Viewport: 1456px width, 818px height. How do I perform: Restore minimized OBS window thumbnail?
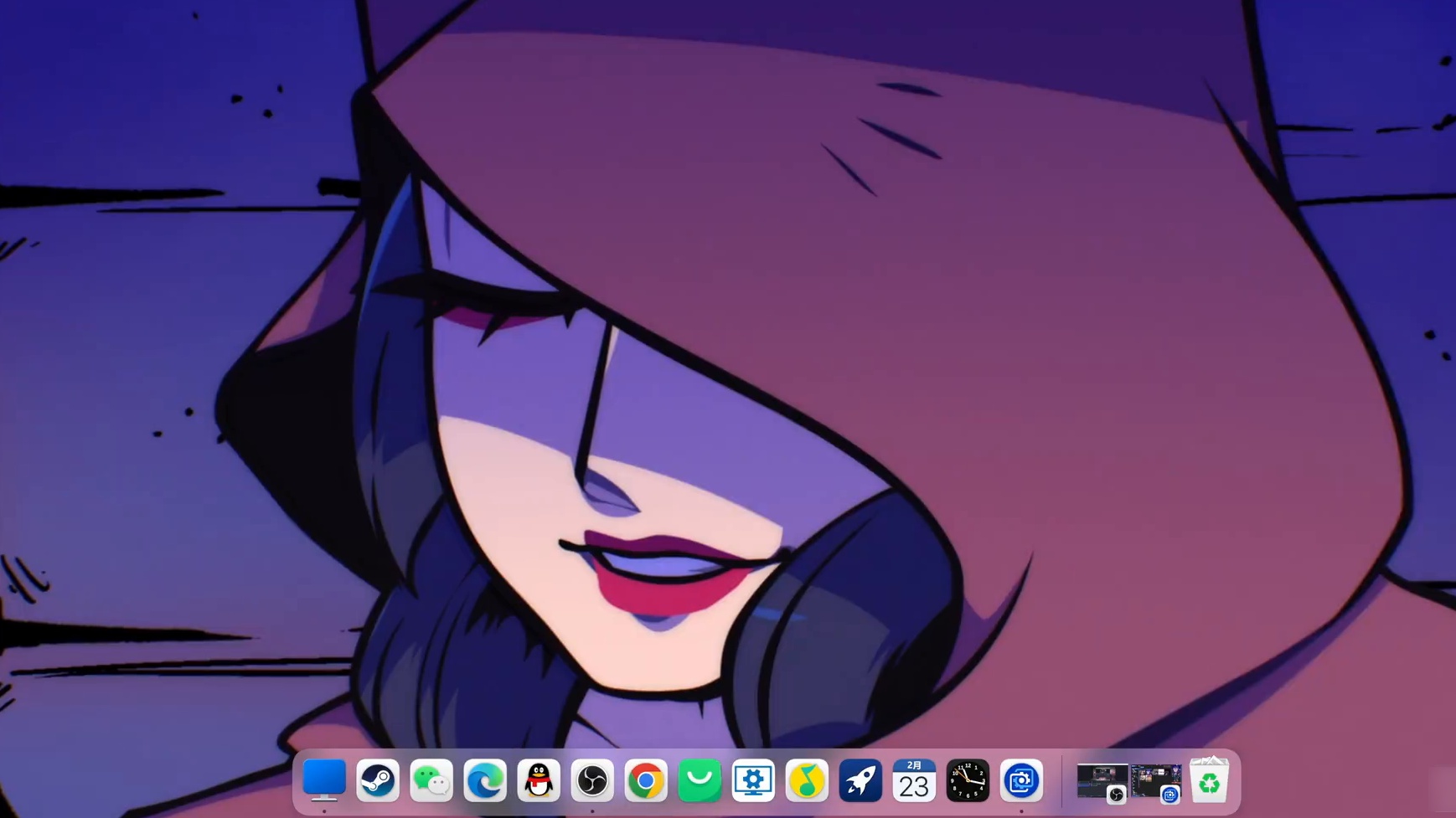click(x=1101, y=781)
